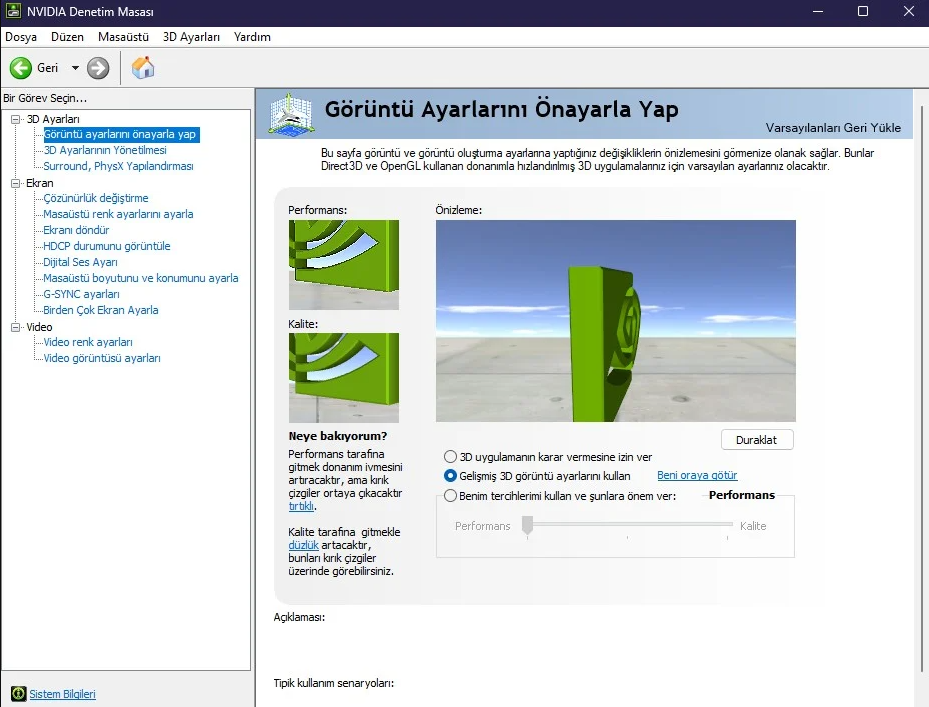Open "G-SYNC ayarları" in the task tree
The height and width of the screenshot is (707, 929).
tap(81, 294)
